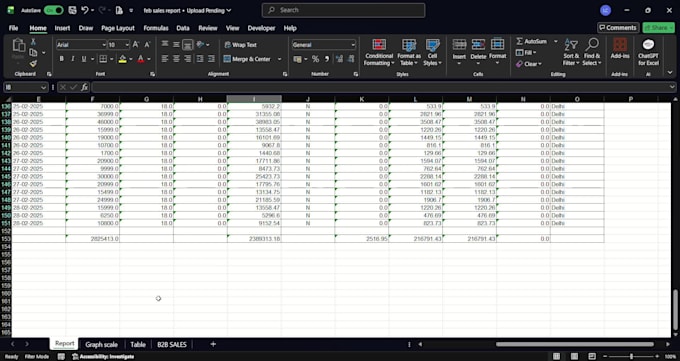Click the Save icon in the title bar
The width and height of the screenshot is (680, 361).
tap(72, 10)
